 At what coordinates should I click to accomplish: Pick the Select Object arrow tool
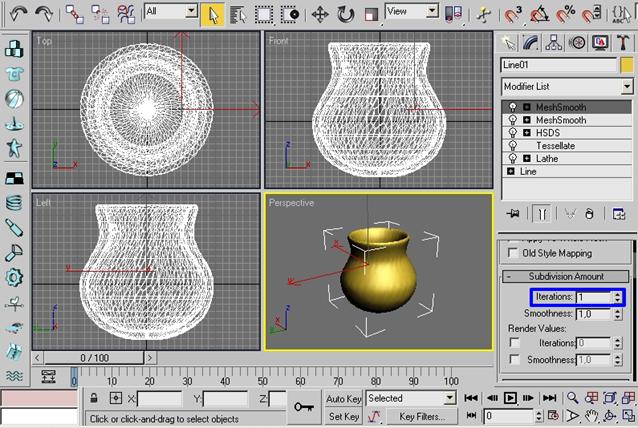click(x=213, y=14)
